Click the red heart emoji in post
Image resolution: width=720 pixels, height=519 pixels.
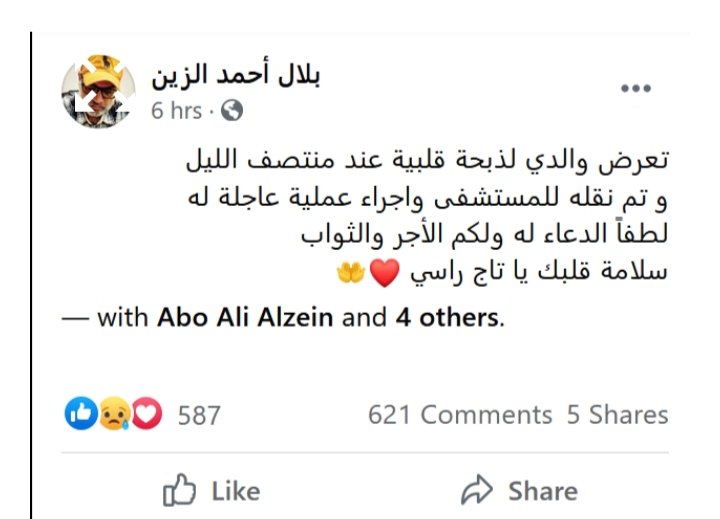385,273
